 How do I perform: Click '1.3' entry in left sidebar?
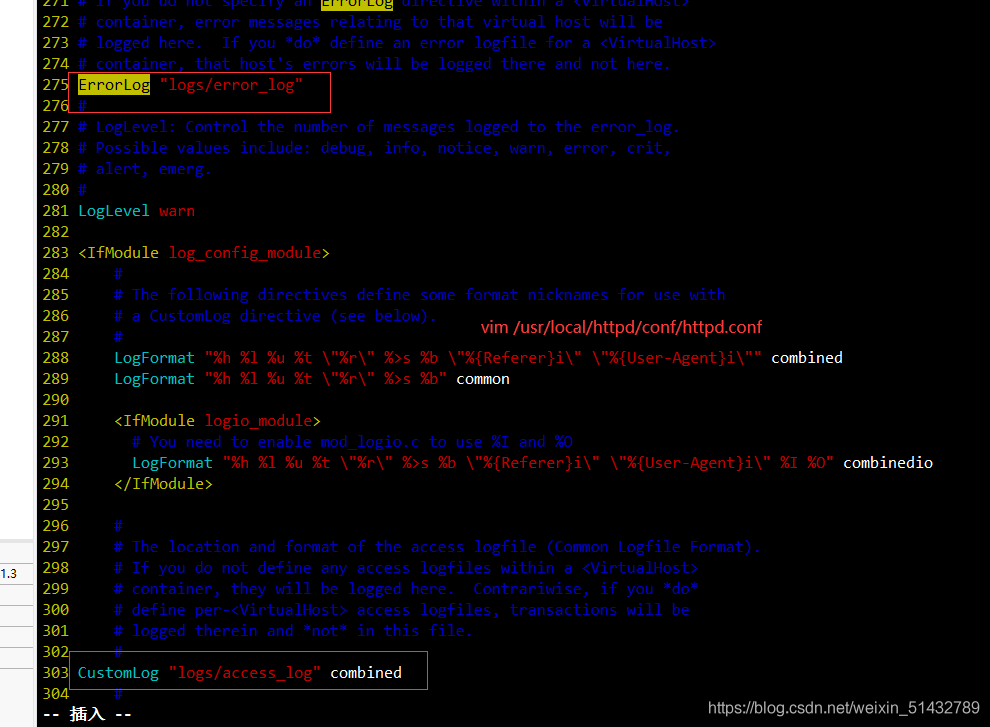point(9,574)
